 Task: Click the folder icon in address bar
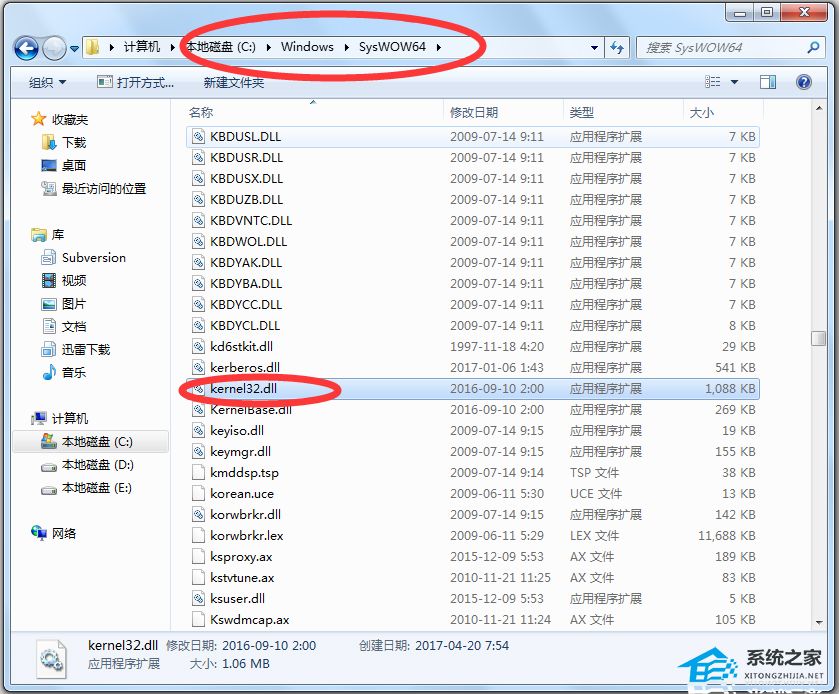(93, 47)
